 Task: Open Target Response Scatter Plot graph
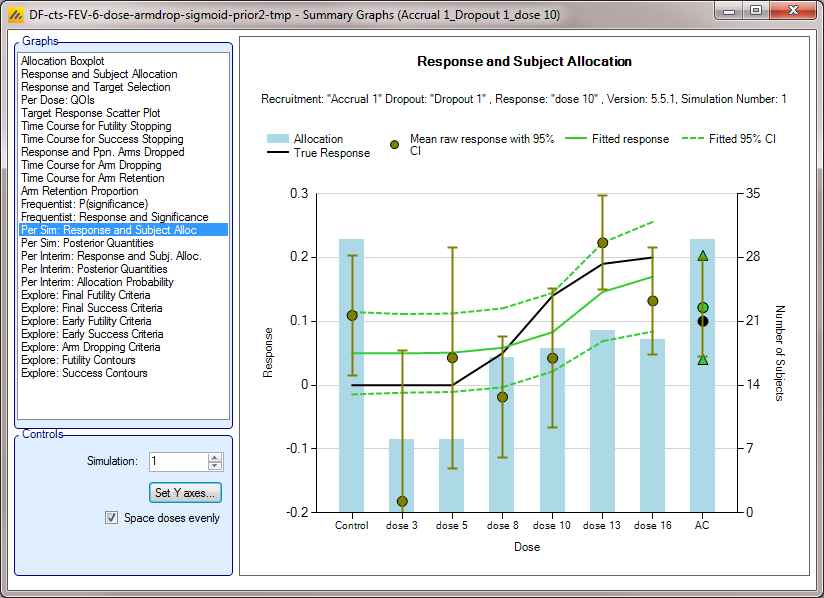[x=91, y=113]
